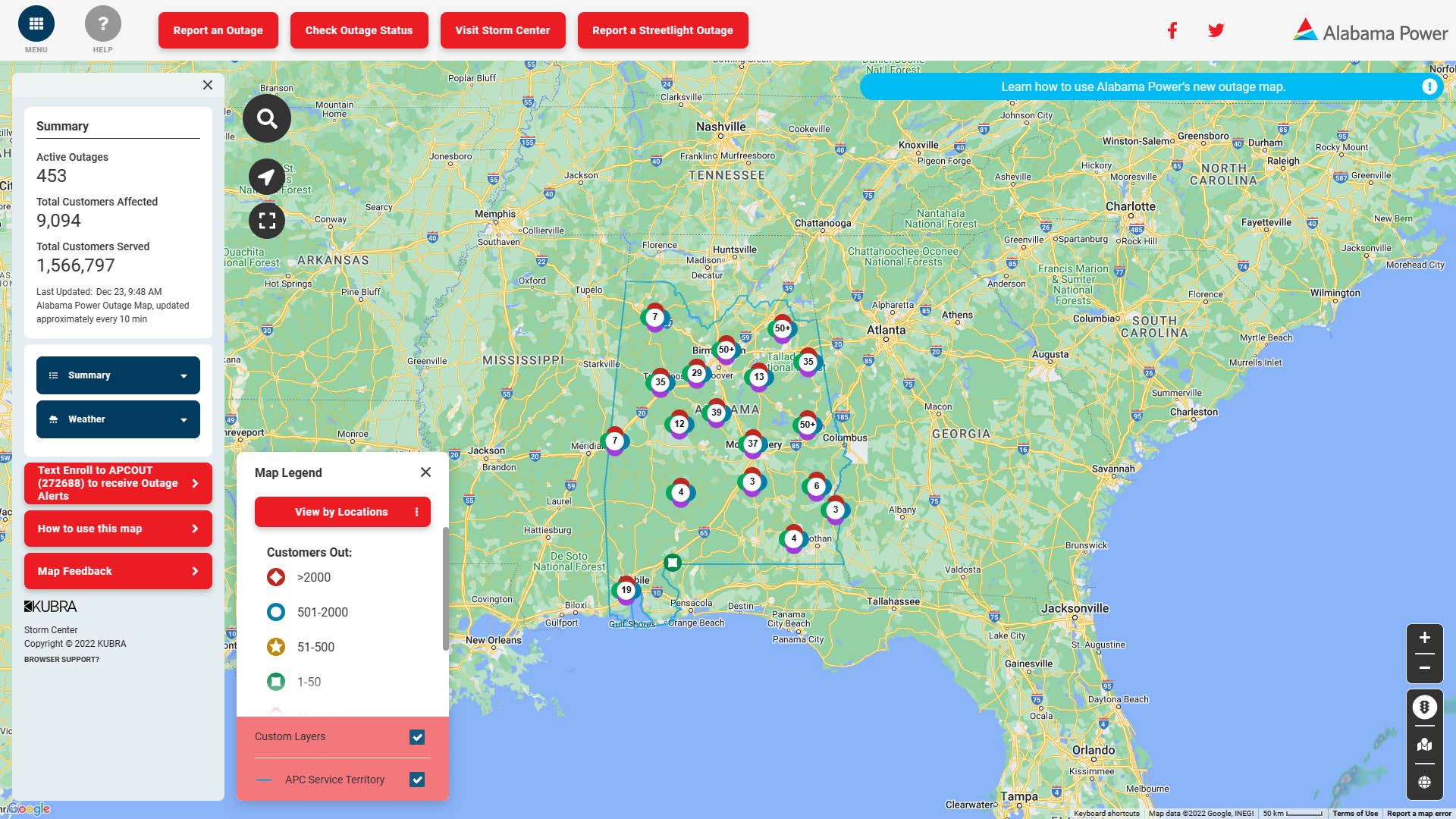
Task: Expand the Weather dropdown
Action: click(x=118, y=419)
